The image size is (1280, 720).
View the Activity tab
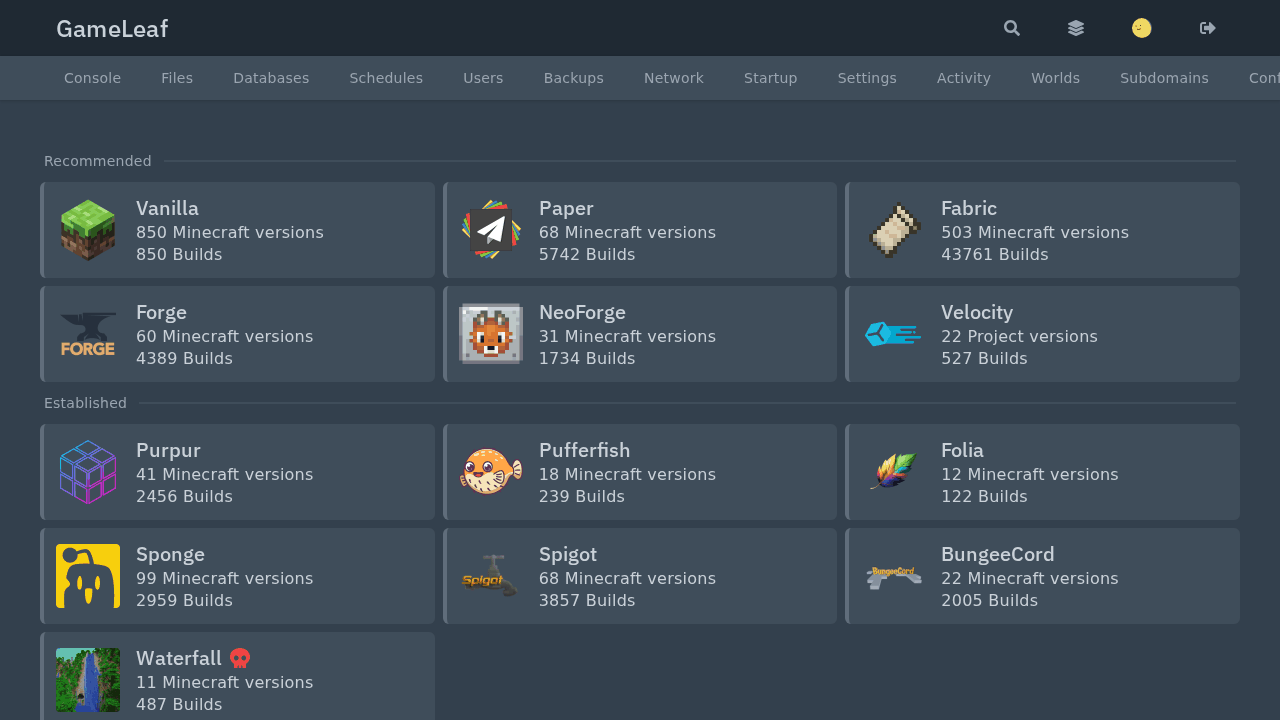(x=964, y=78)
